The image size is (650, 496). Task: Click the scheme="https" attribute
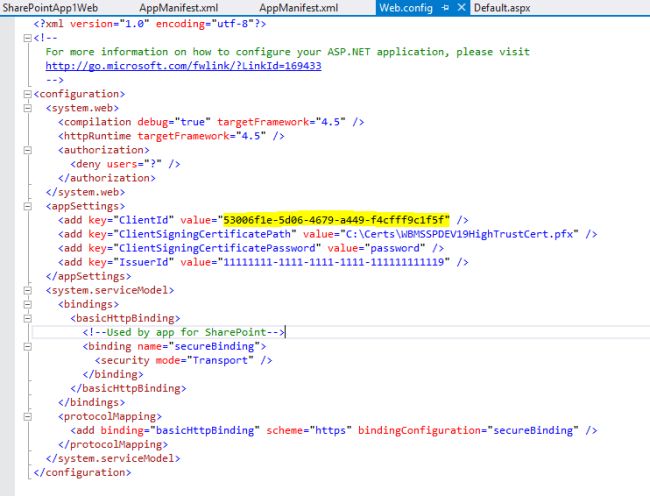(309, 430)
